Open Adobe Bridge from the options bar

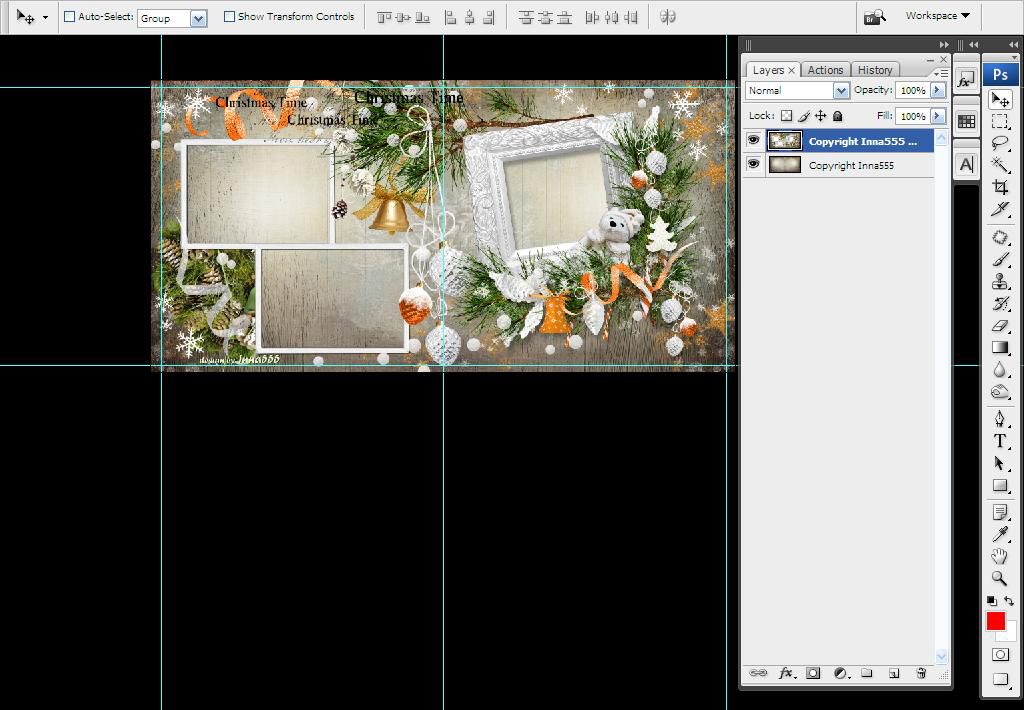(x=874, y=17)
